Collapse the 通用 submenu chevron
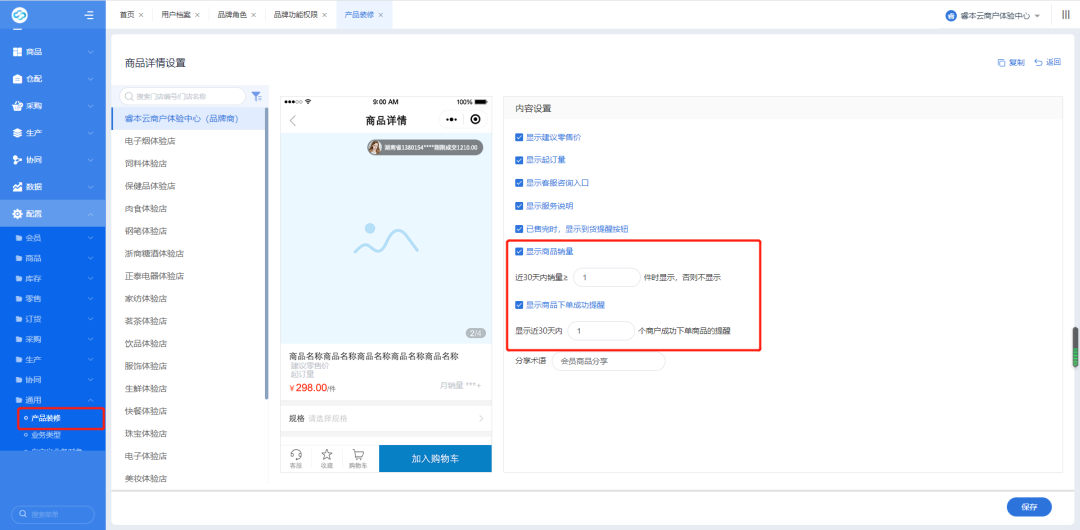 click(x=91, y=400)
